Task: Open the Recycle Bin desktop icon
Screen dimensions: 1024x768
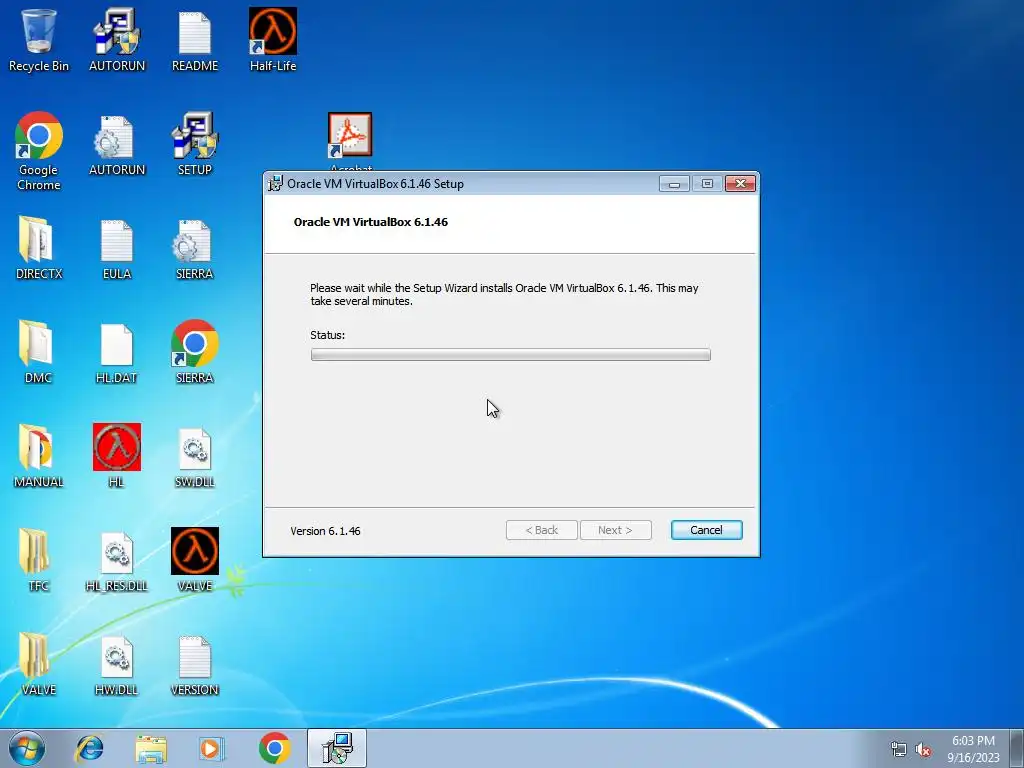Action: 39,39
